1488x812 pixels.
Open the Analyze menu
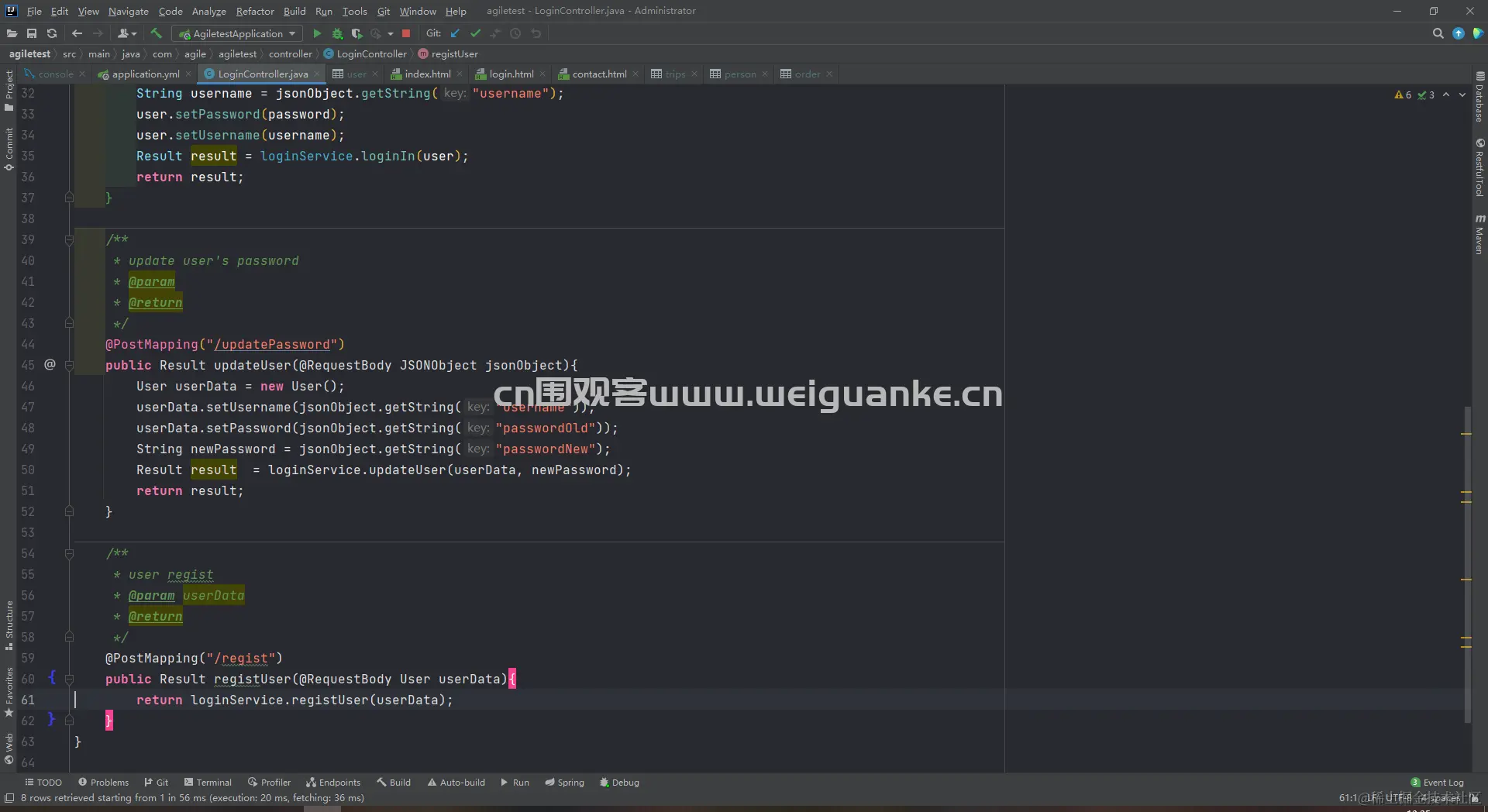point(208,11)
